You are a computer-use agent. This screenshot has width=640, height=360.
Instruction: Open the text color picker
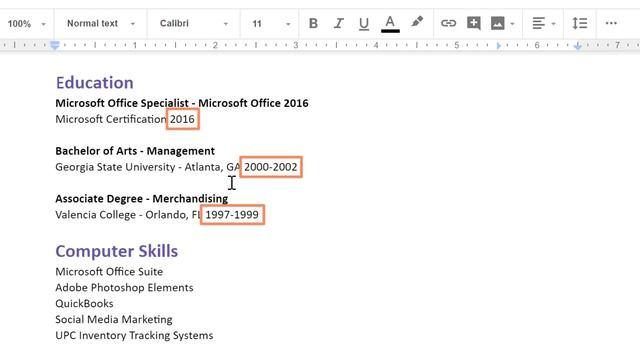(390, 24)
